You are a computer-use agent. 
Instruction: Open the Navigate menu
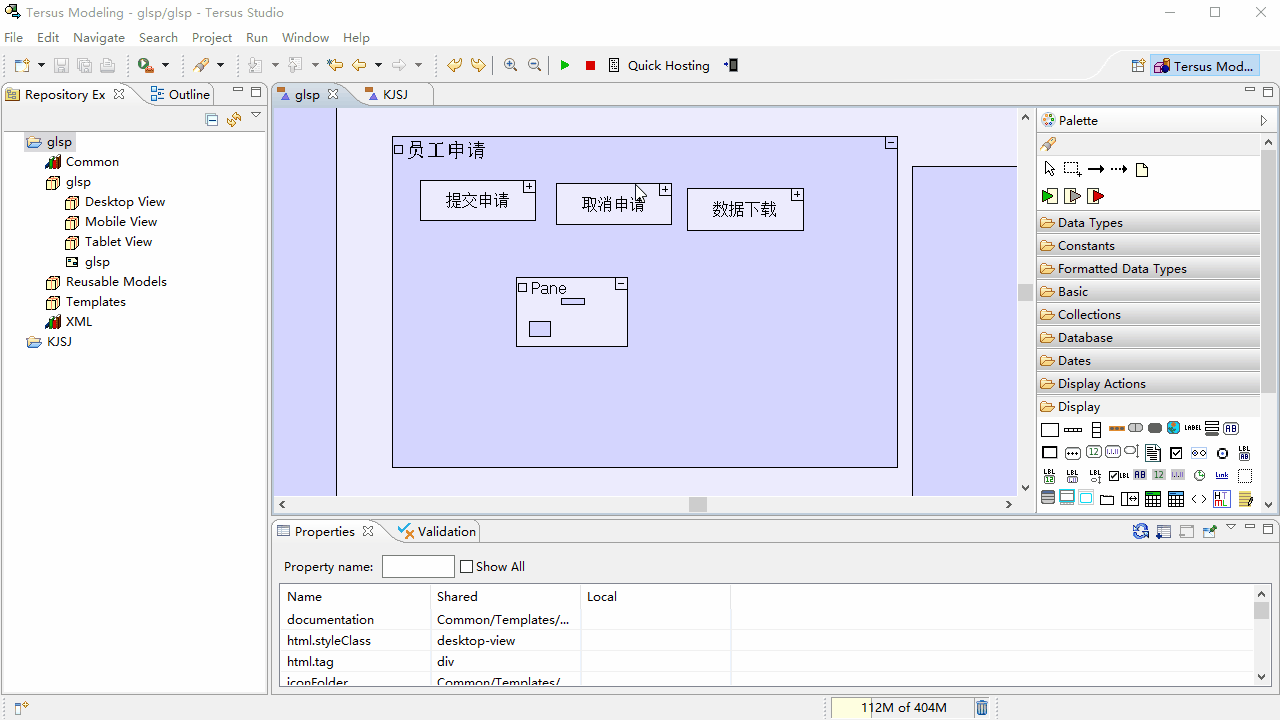[x=99, y=37]
